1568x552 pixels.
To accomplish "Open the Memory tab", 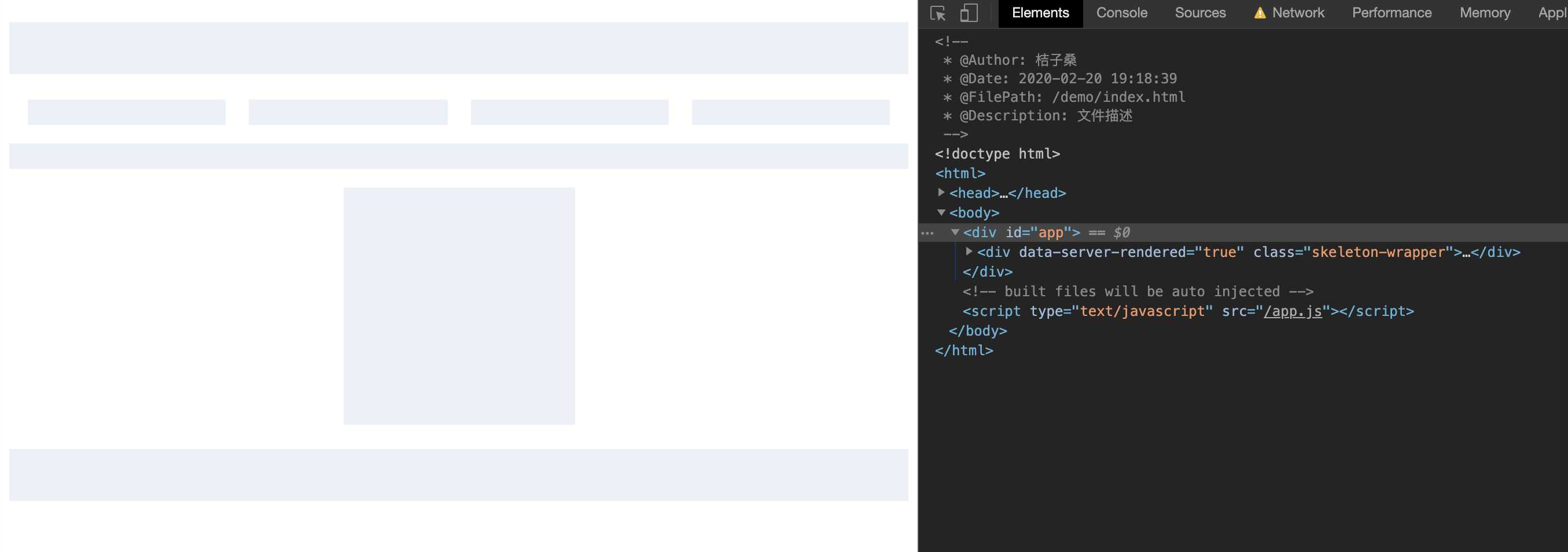I will (x=1485, y=13).
